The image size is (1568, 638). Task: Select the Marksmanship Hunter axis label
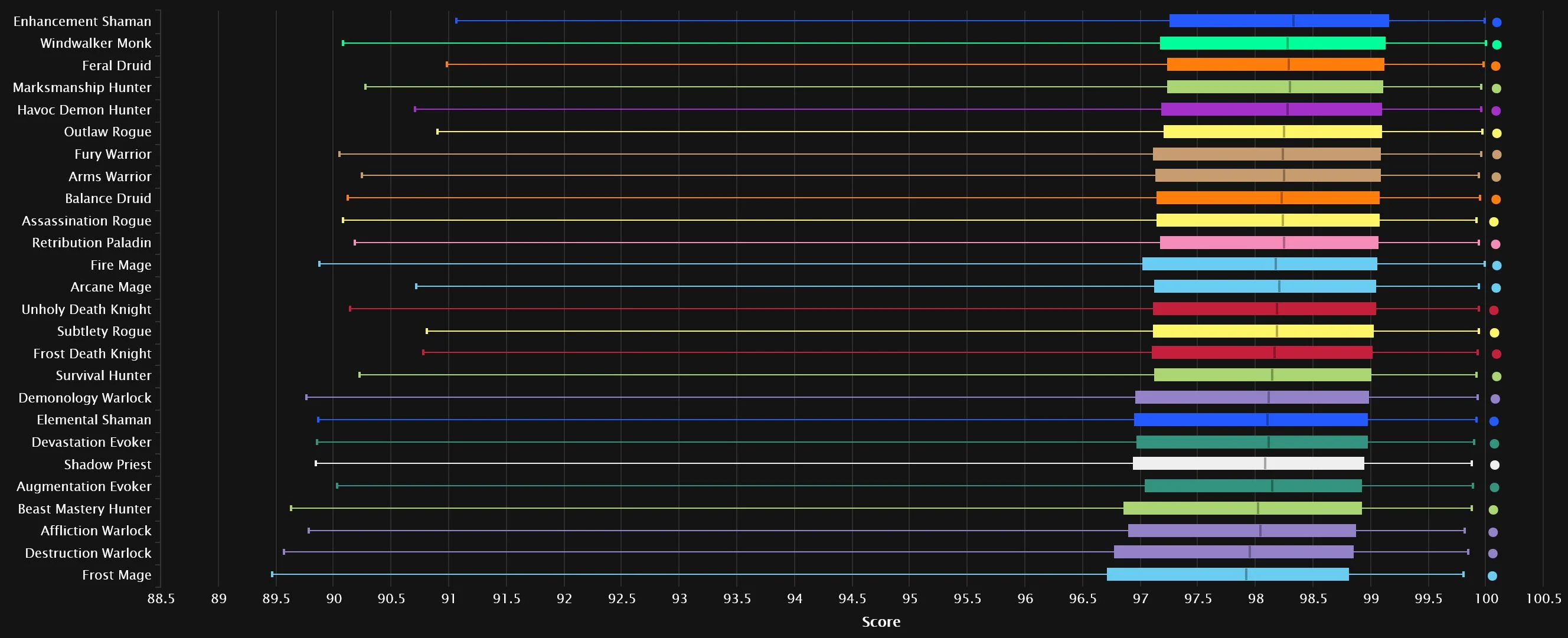tap(82, 88)
